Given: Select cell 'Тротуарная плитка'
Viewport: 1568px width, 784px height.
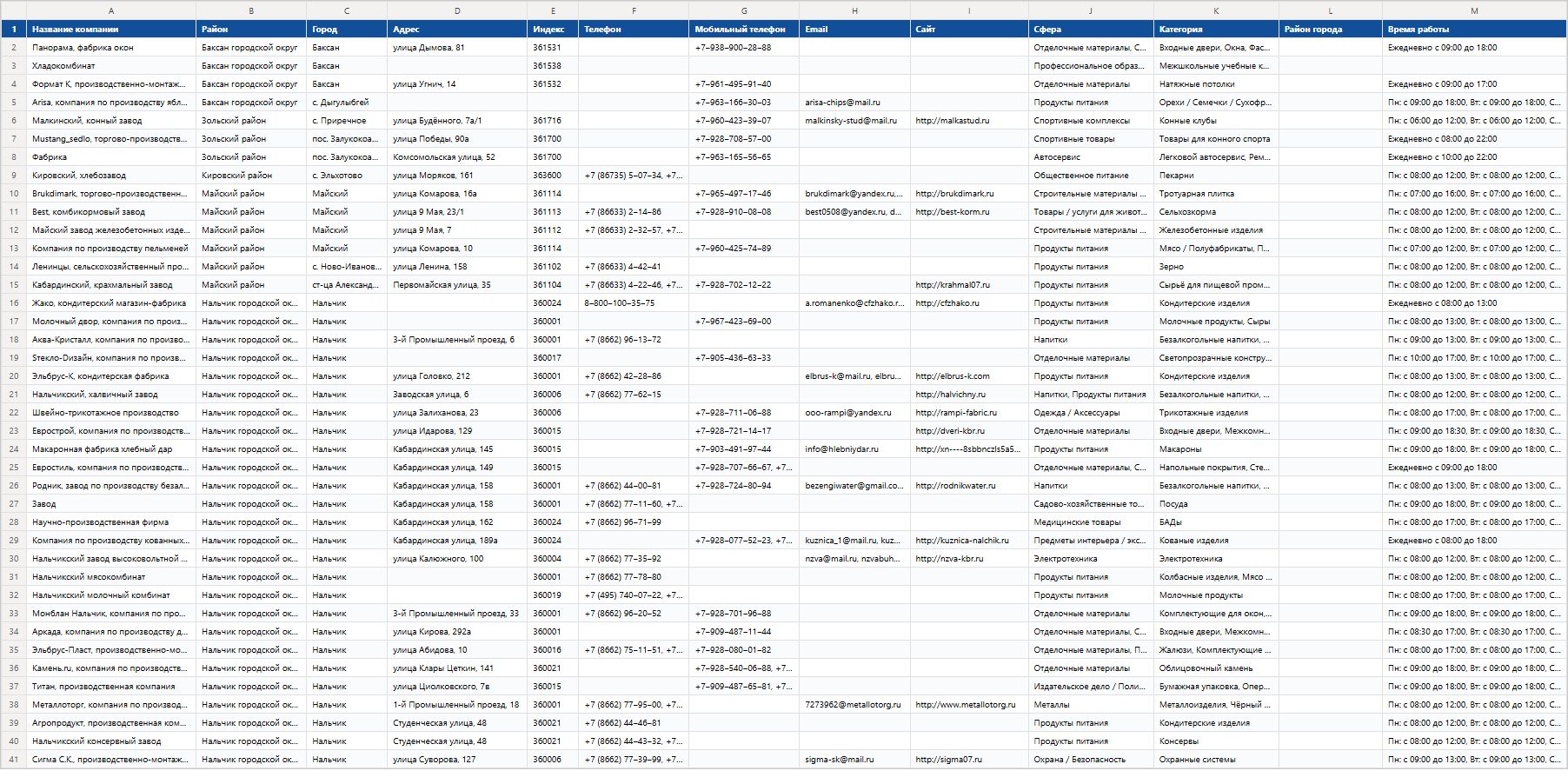Looking at the screenshot, I should point(1216,193).
